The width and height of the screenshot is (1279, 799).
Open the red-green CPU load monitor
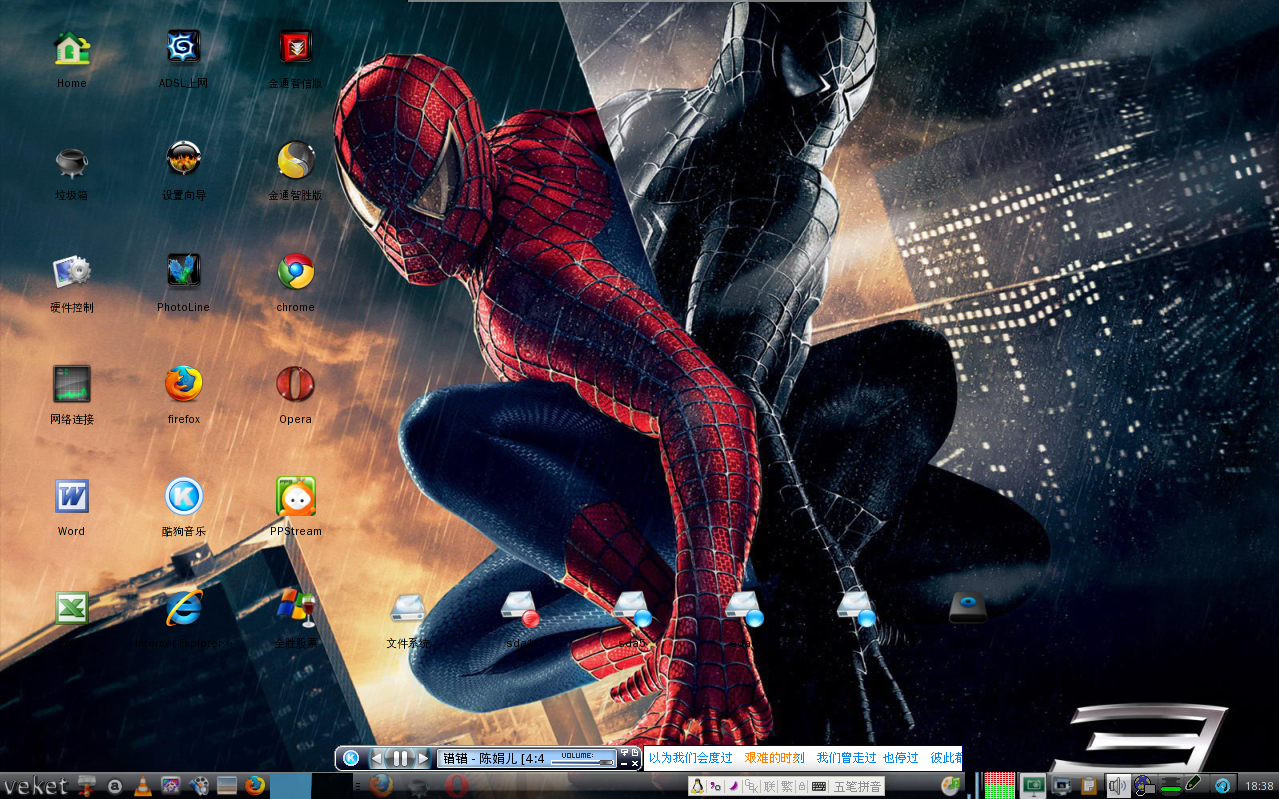(x=1000, y=785)
